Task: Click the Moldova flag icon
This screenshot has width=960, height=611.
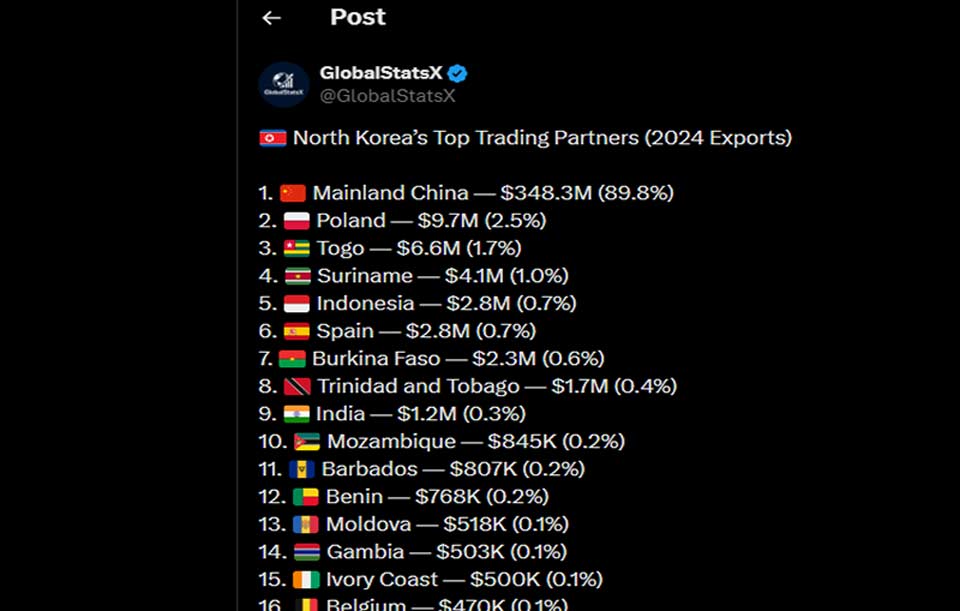Action: click(306, 524)
